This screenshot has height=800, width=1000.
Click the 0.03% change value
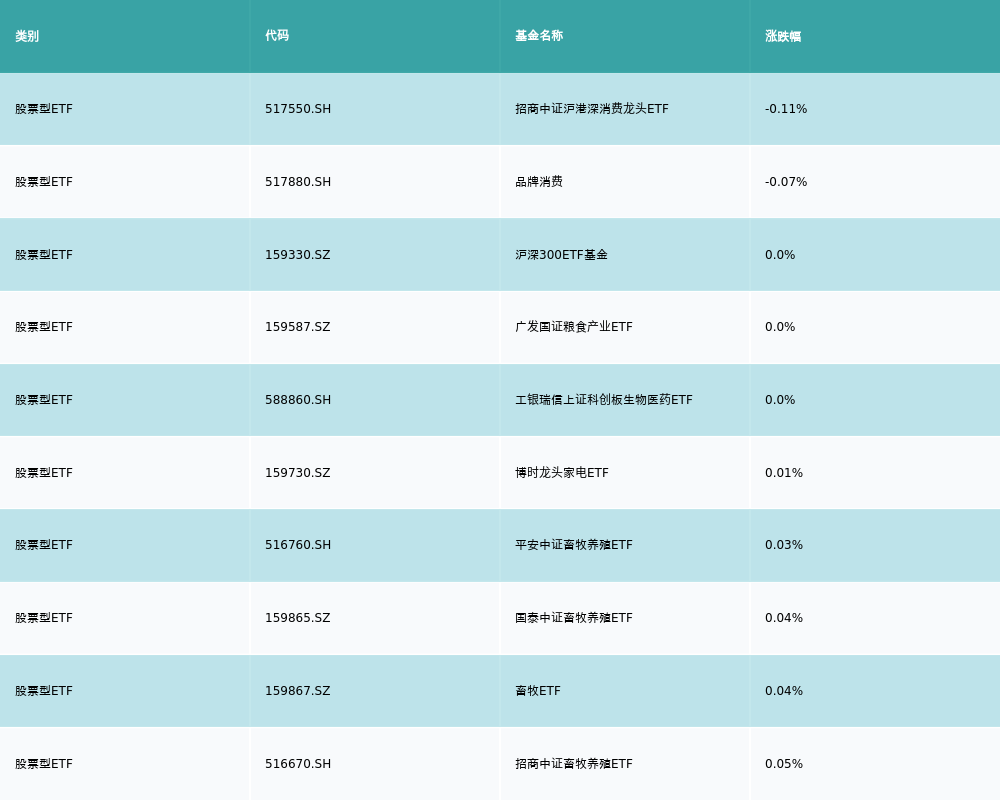(784, 545)
